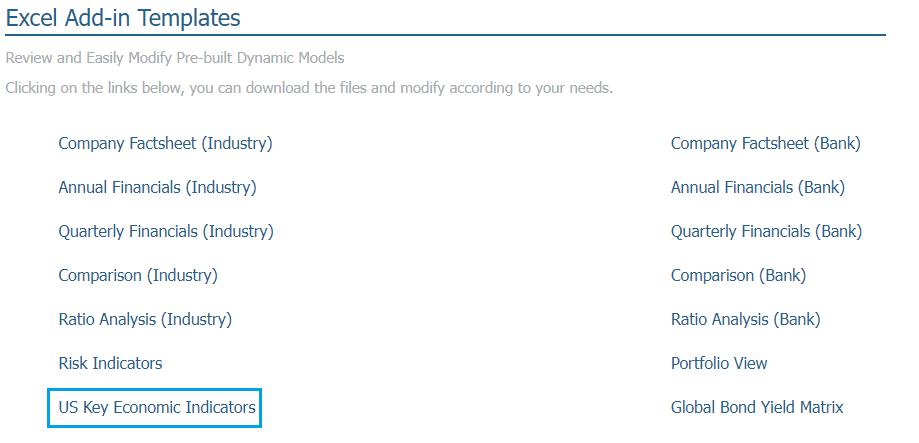The height and width of the screenshot is (443, 919).
Task: Click the Excel Add-in Templates heading
Action: click(123, 18)
